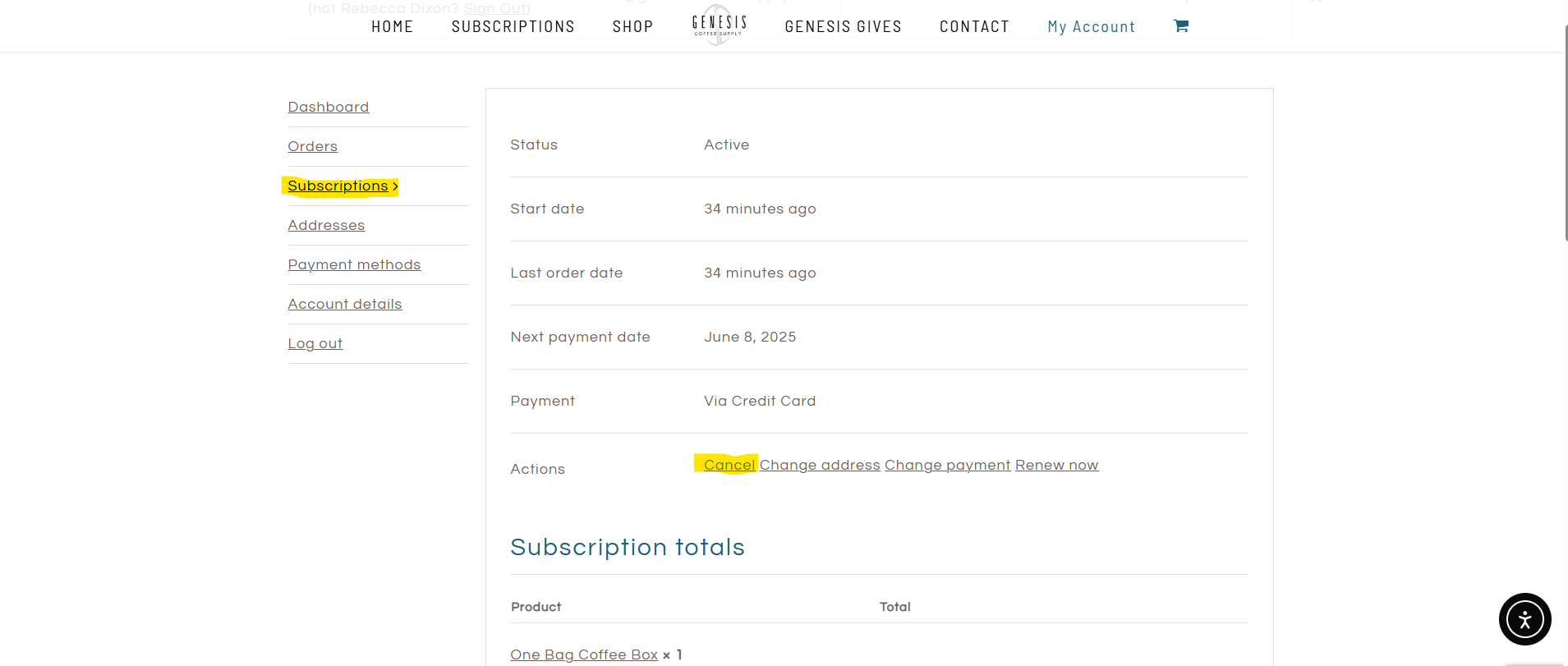
Task: Open the shopping cart icon
Action: [x=1180, y=26]
